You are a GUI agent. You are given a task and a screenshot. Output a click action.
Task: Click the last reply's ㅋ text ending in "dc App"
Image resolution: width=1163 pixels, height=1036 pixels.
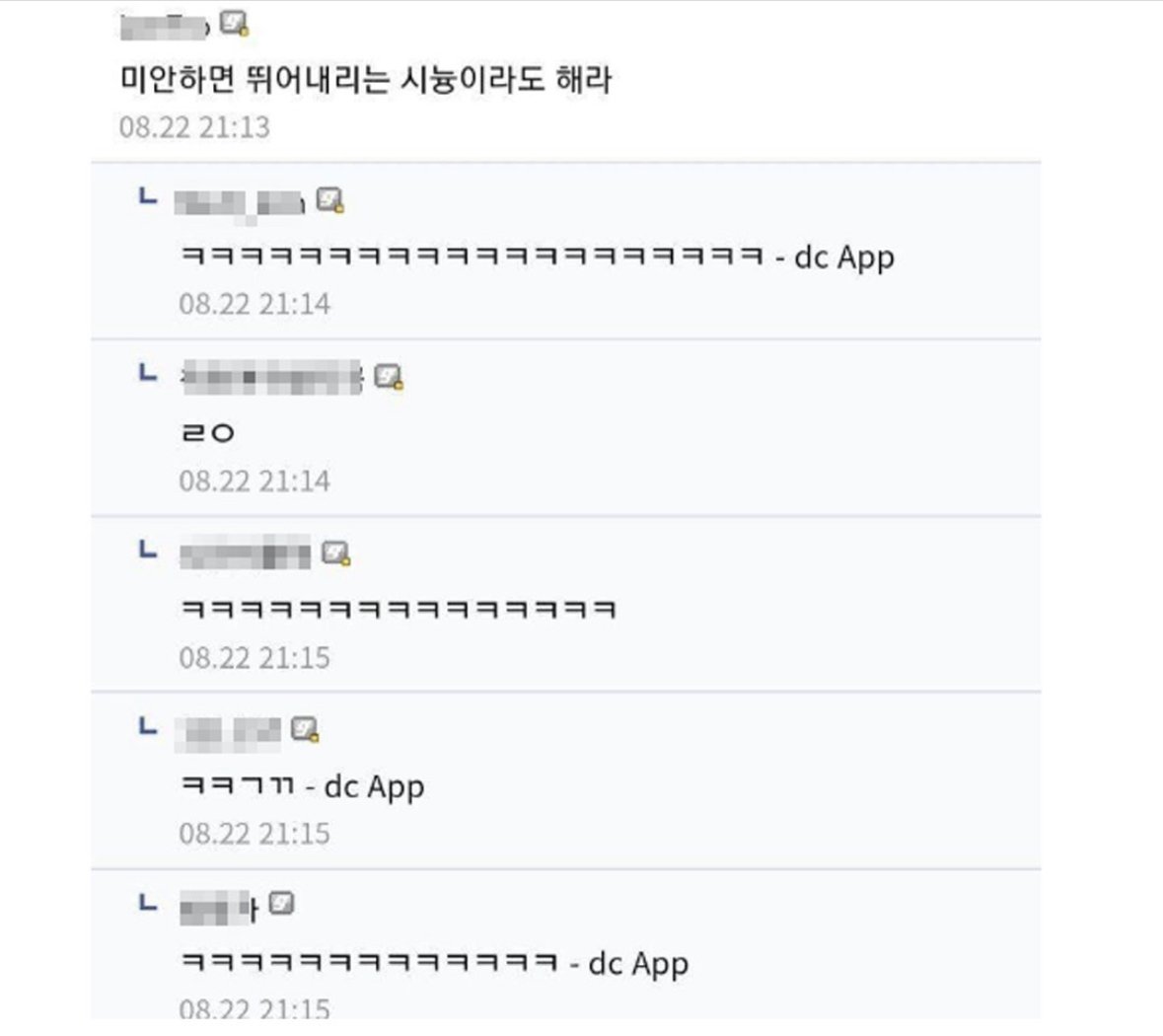[435, 963]
